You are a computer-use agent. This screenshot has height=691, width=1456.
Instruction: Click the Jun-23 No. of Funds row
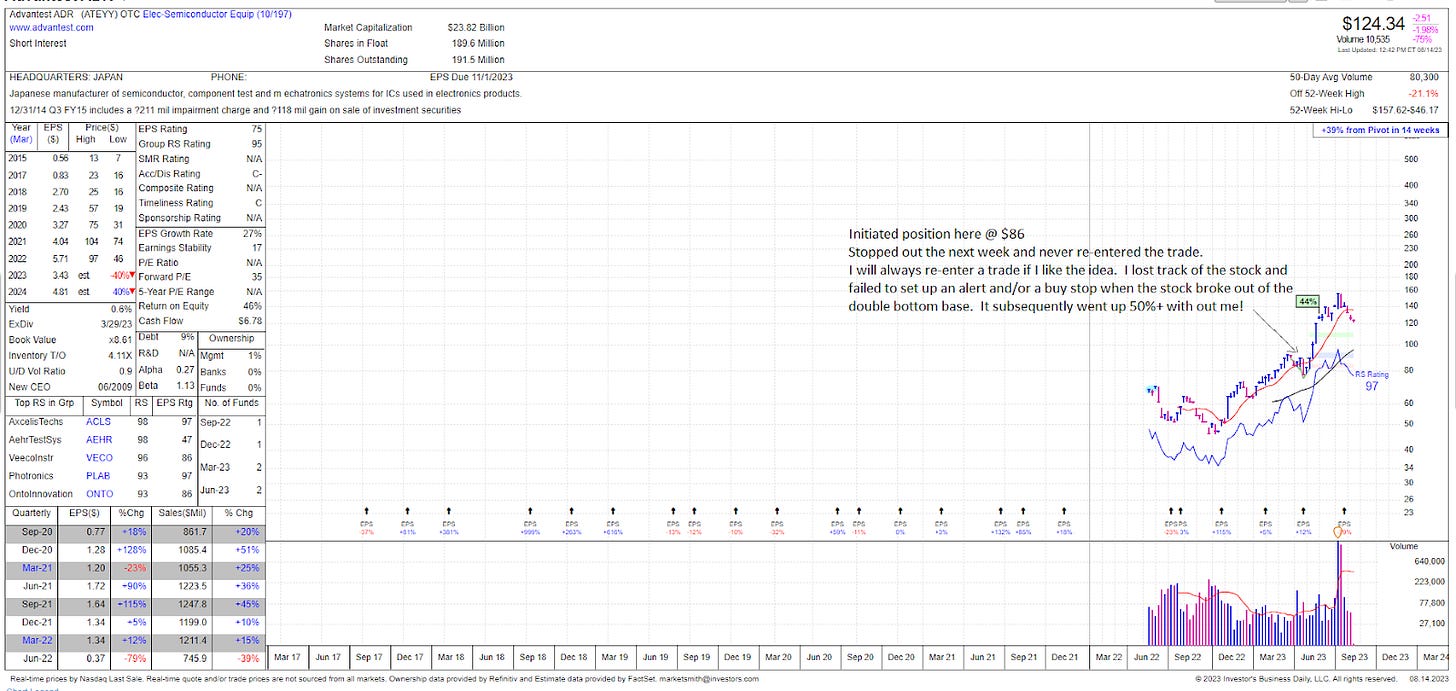pyautogui.click(x=232, y=489)
